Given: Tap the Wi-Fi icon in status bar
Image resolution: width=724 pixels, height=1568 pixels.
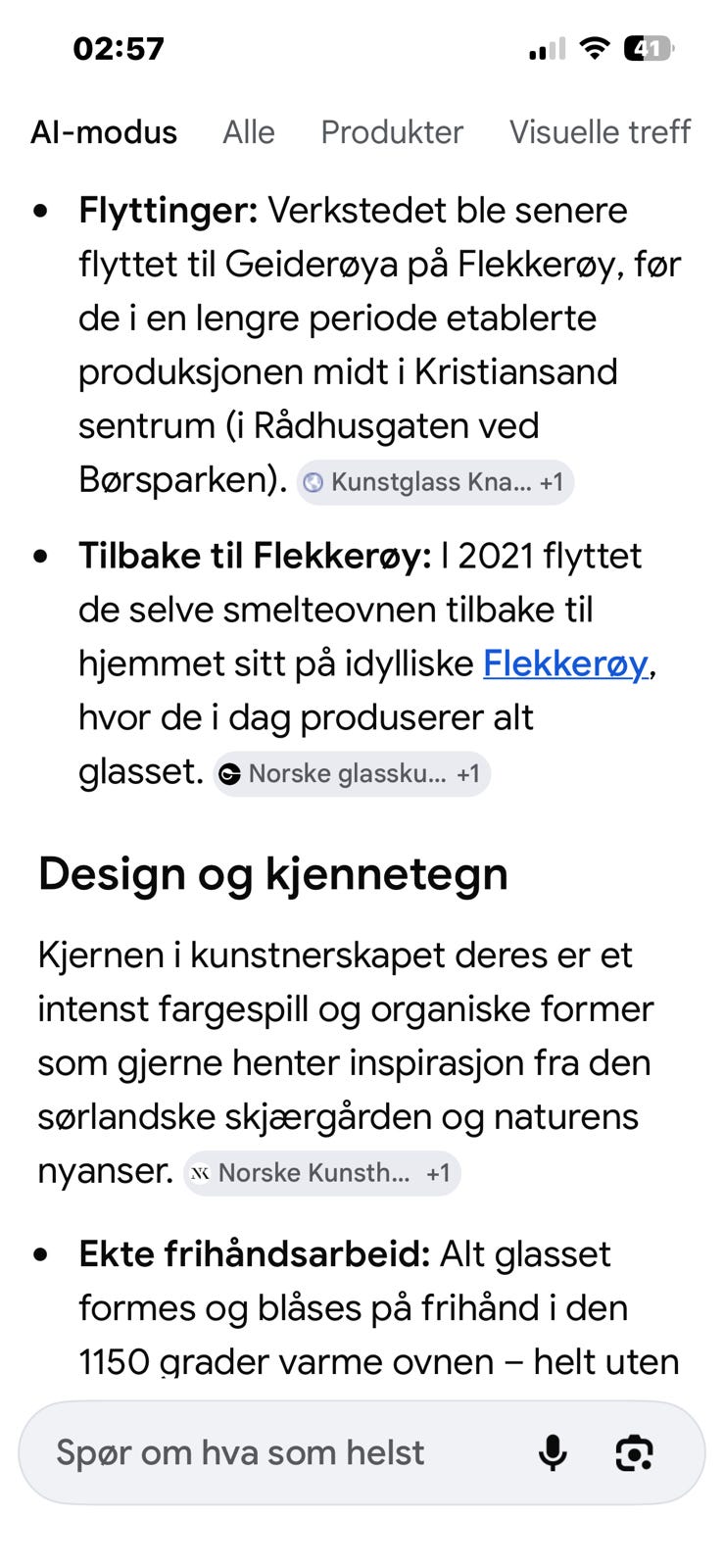Looking at the screenshot, I should point(594,48).
